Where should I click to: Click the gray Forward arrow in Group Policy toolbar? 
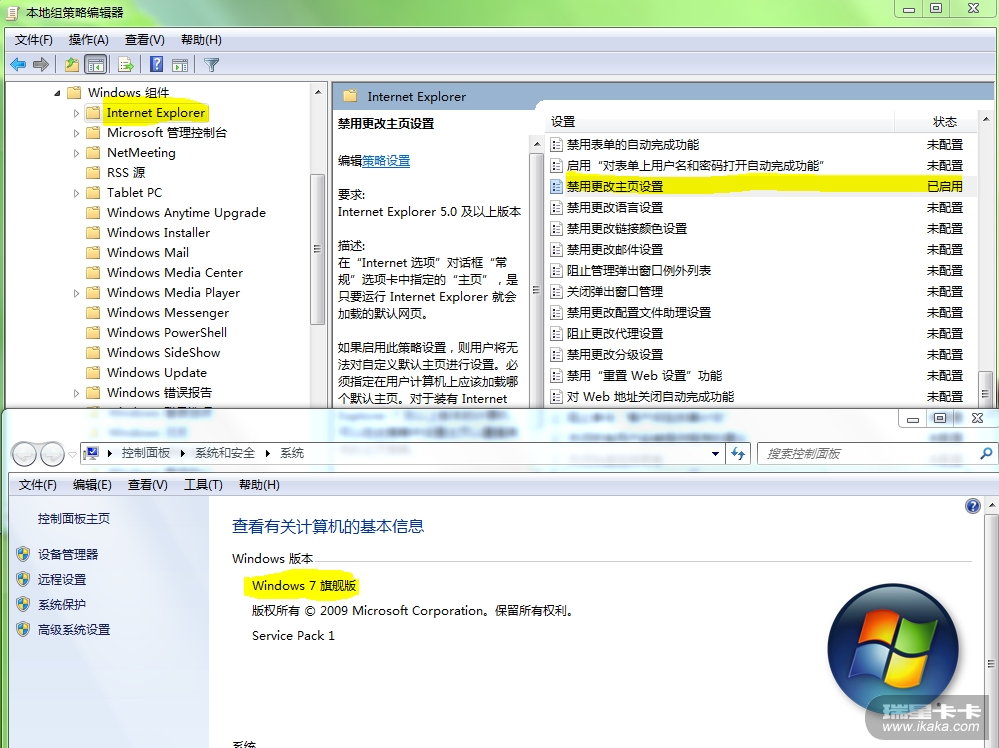pyautogui.click(x=41, y=64)
